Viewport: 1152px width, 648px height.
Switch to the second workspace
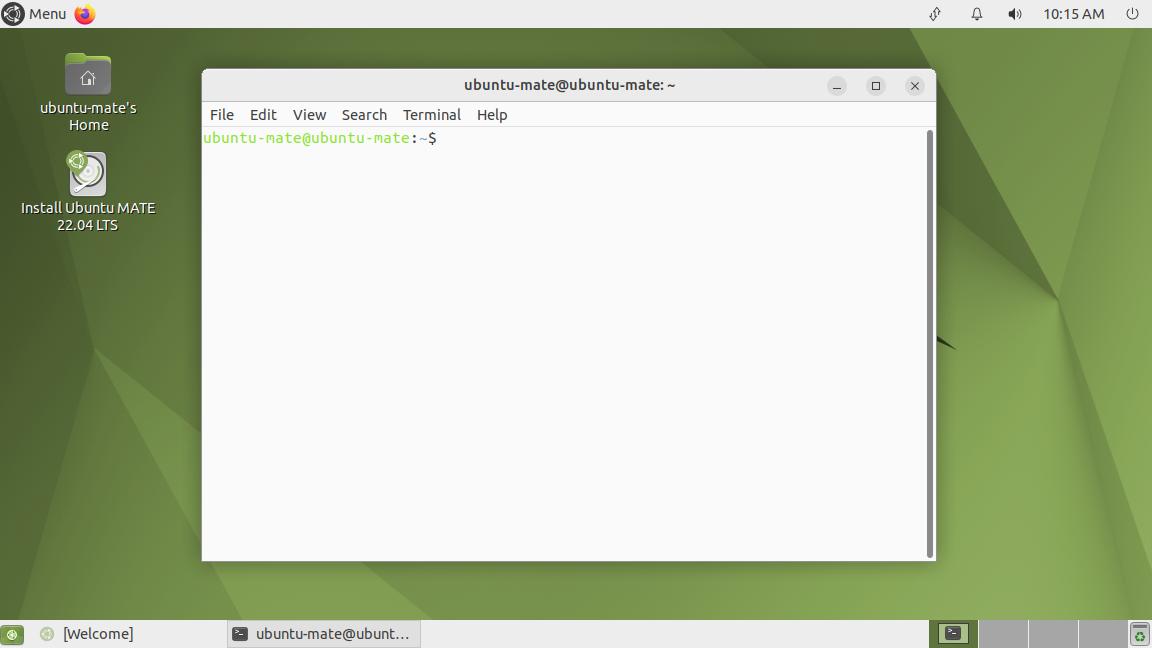(x=1004, y=634)
